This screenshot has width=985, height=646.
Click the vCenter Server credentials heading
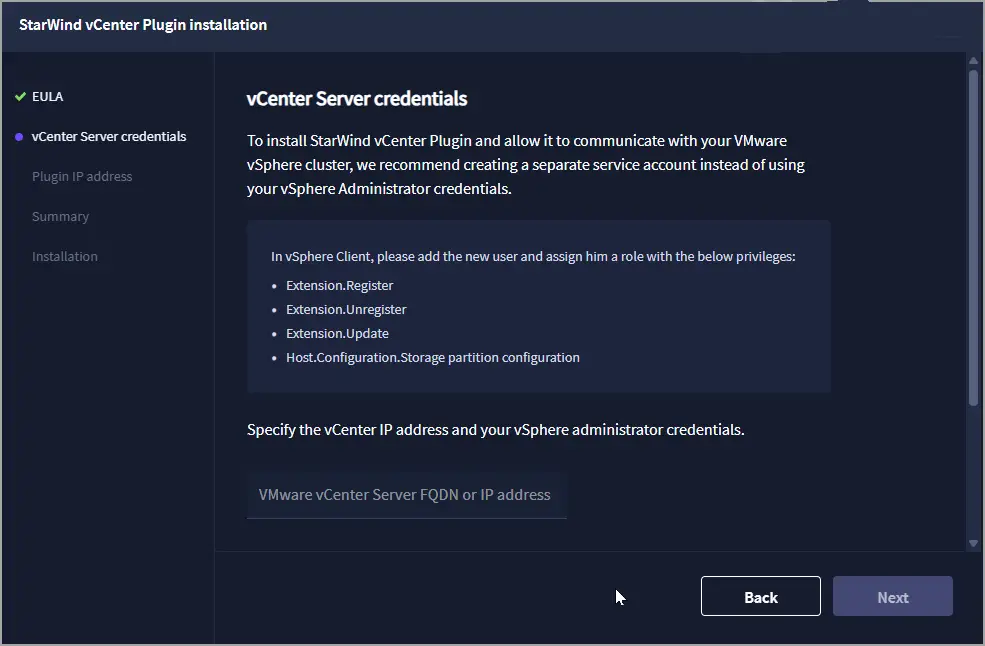pos(357,99)
